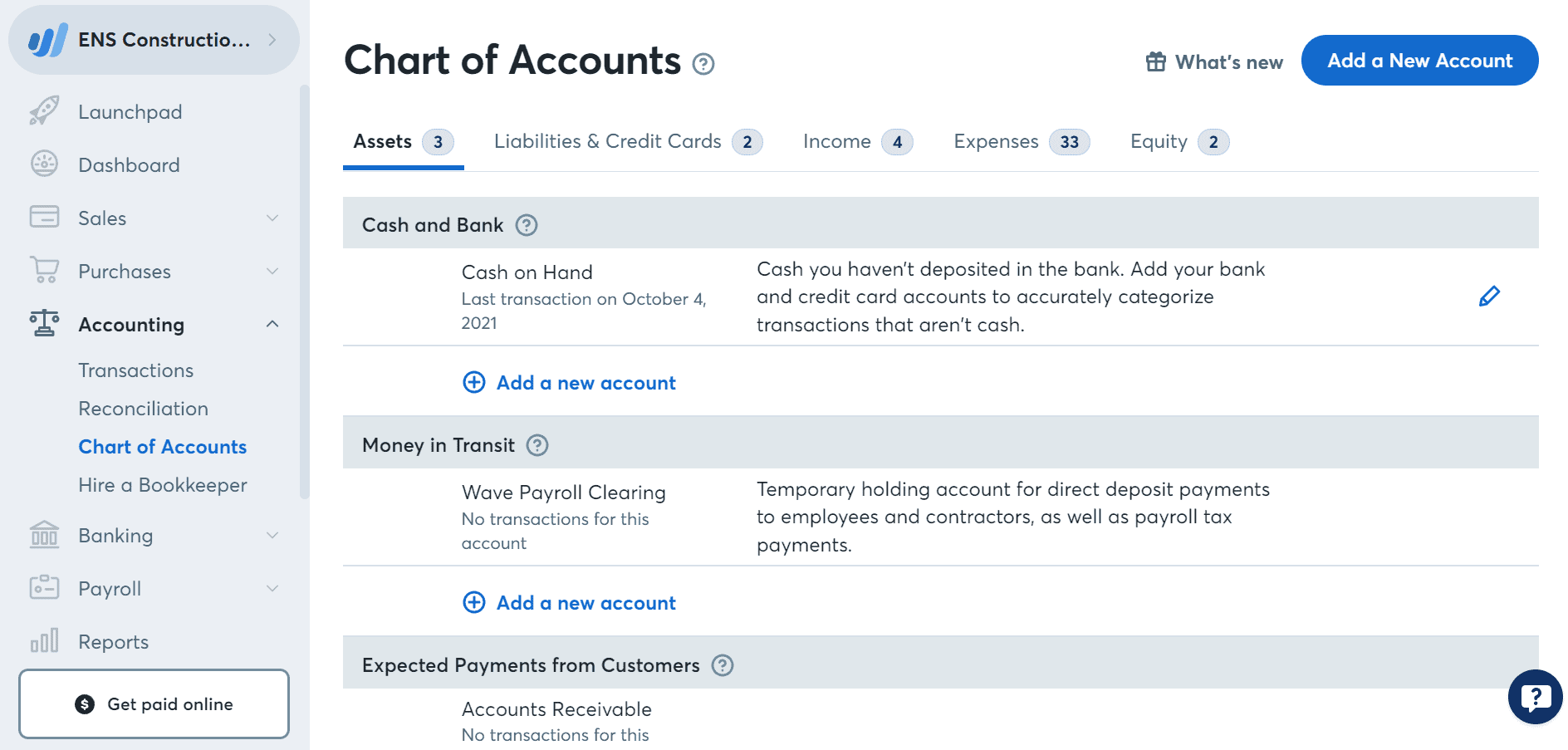The height and width of the screenshot is (750, 1568).
Task: Open Chart of Accounts help question mark
Action: pyautogui.click(x=703, y=64)
